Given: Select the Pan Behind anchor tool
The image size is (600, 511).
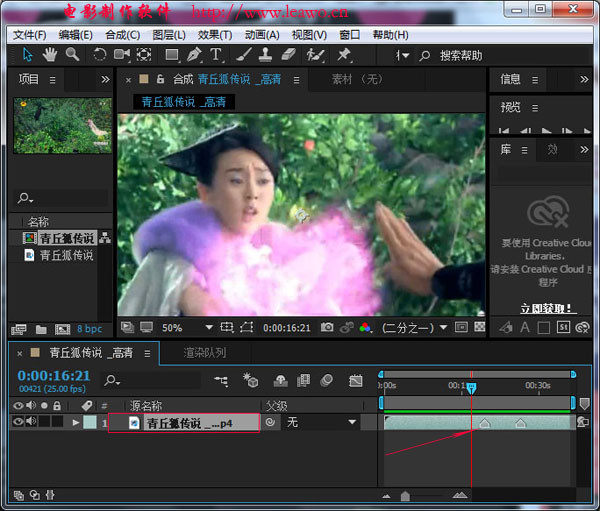Looking at the screenshot, I should coord(144,55).
